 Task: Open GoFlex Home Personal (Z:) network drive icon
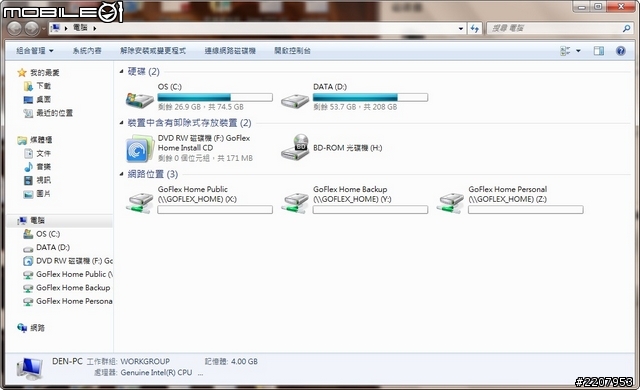click(x=450, y=203)
